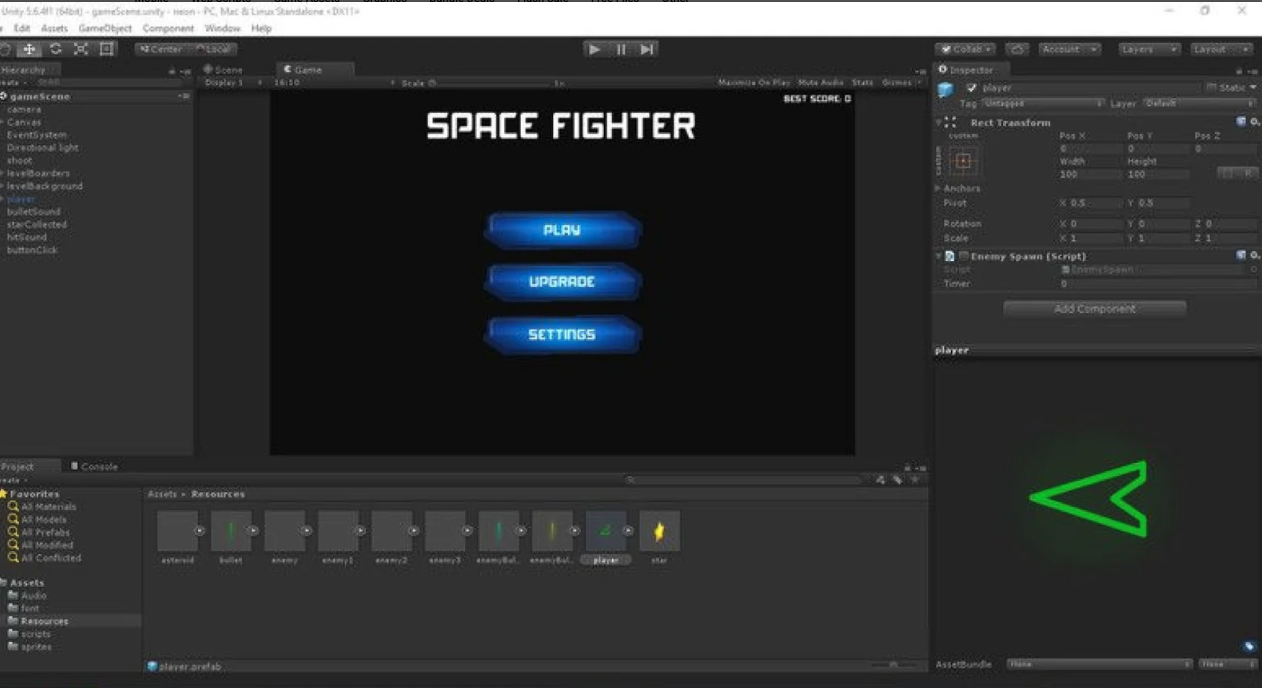Open the GameObject menu
The image size is (1262, 688).
[x=105, y=29]
